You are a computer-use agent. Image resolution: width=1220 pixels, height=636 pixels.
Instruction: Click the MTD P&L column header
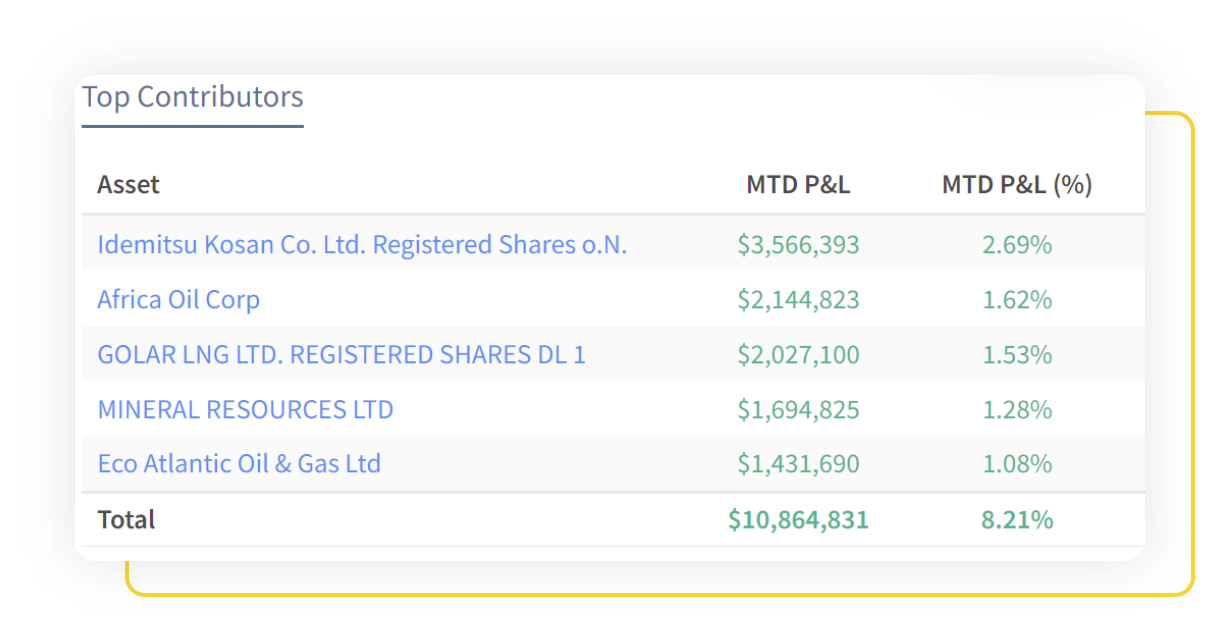798,185
